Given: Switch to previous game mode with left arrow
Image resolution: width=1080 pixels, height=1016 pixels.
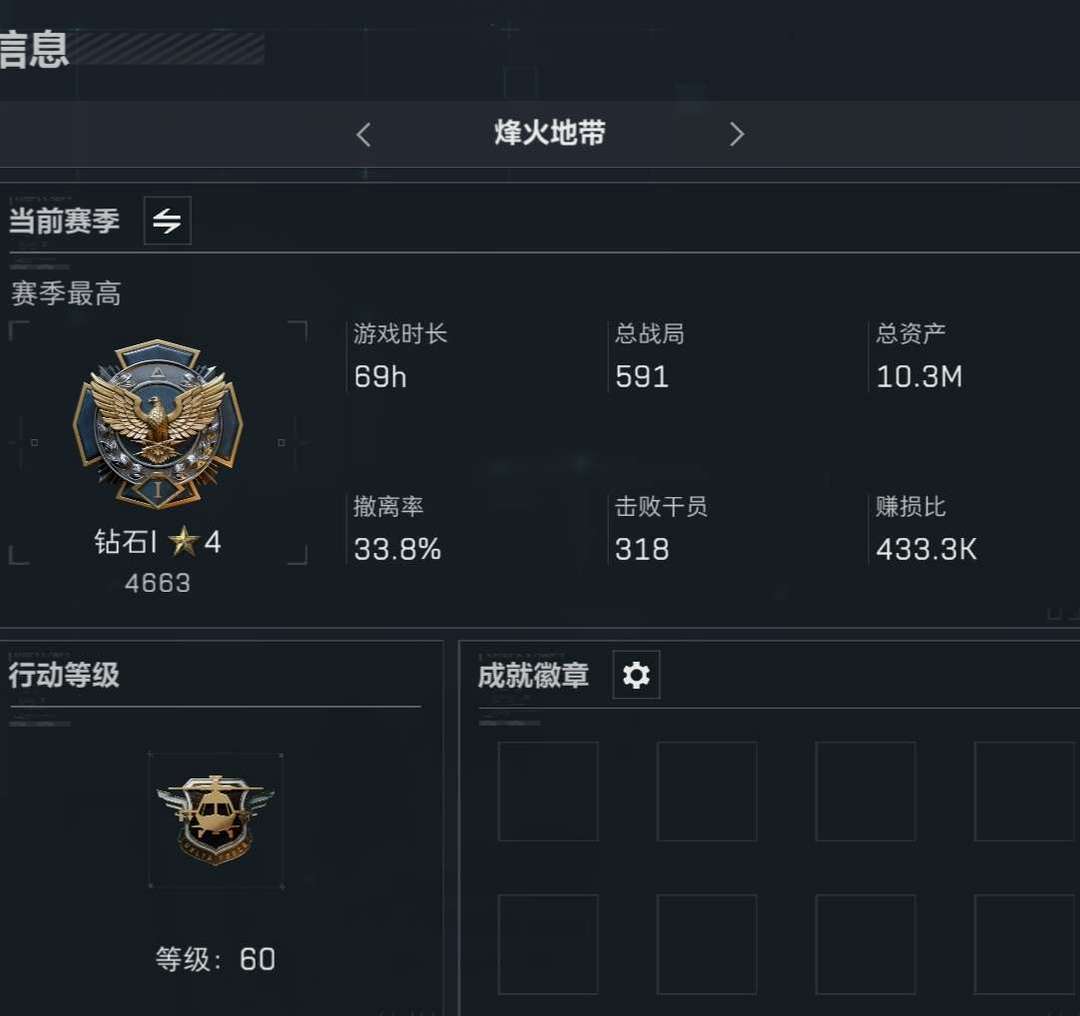Looking at the screenshot, I should tap(364, 134).
